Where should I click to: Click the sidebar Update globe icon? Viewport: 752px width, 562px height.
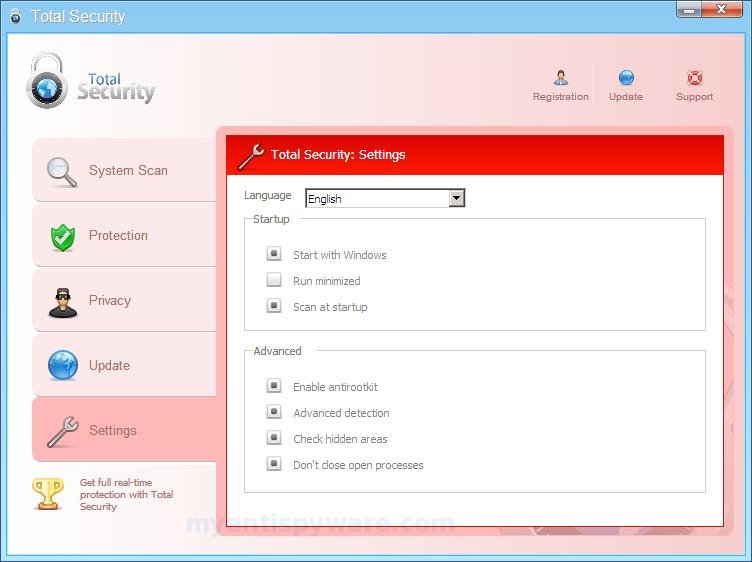click(x=63, y=365)
